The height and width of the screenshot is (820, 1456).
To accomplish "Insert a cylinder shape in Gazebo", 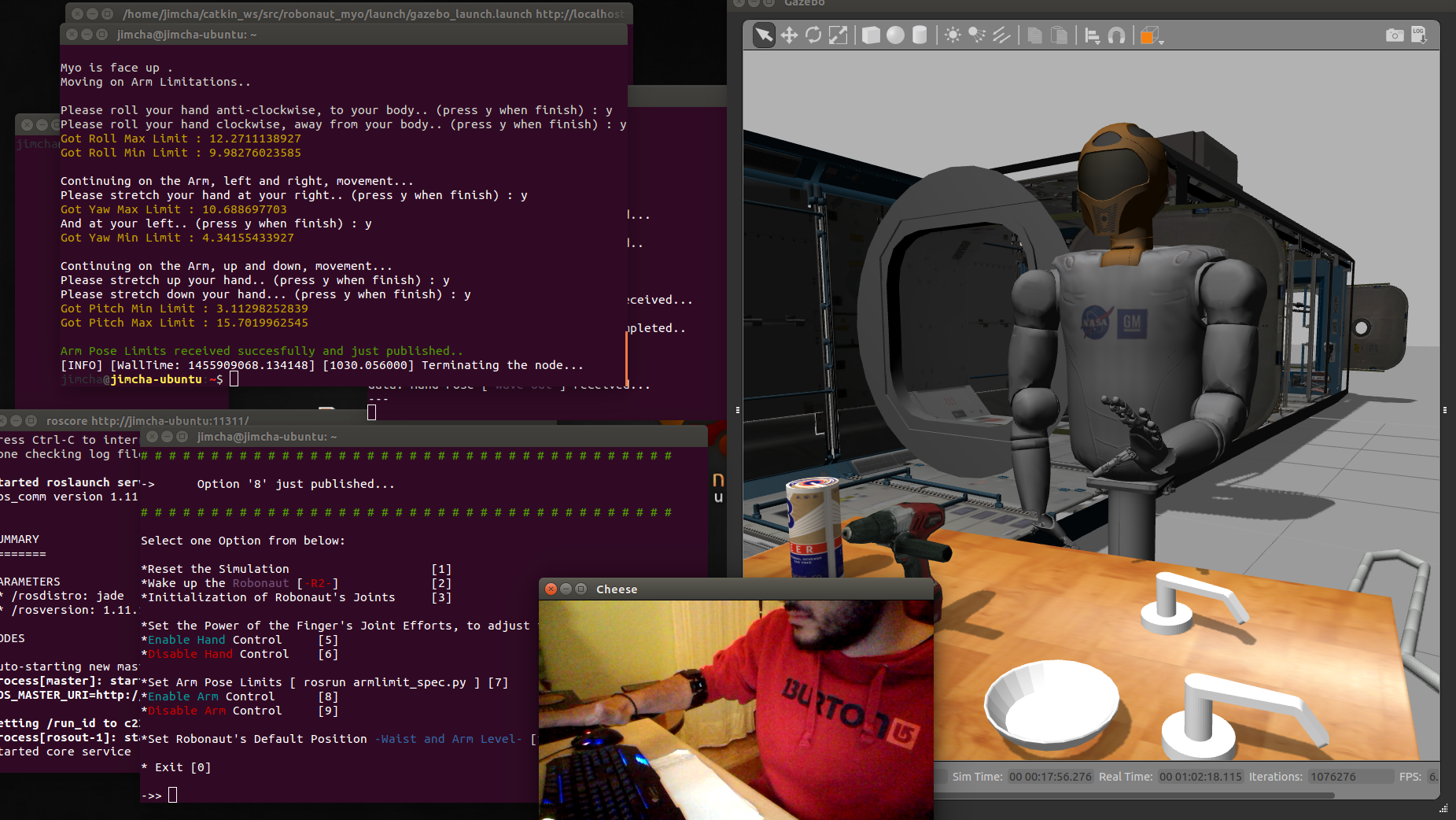I will 920,35.
